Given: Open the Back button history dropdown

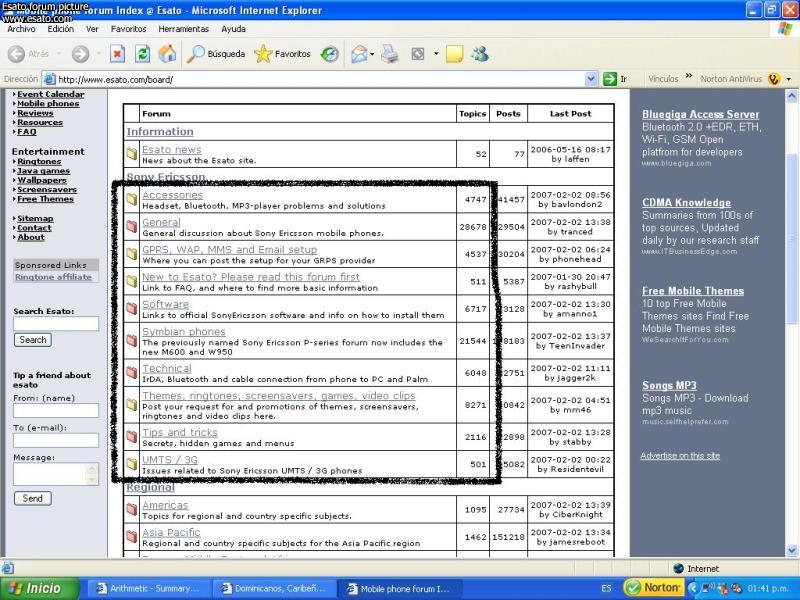Looking at the screenshot, I should 58,54.
